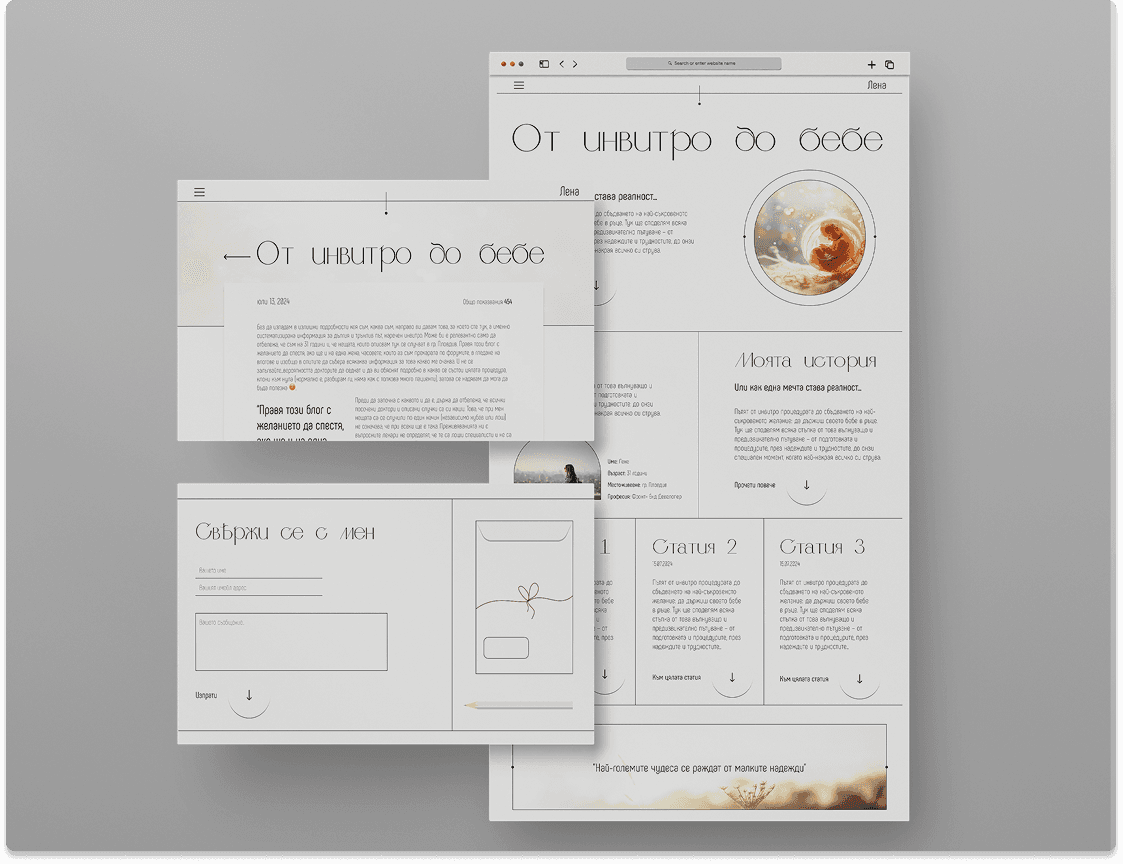This screenshot has height=864, width=1123.
Task: Click the views counter '454' text
Action: 508,302
